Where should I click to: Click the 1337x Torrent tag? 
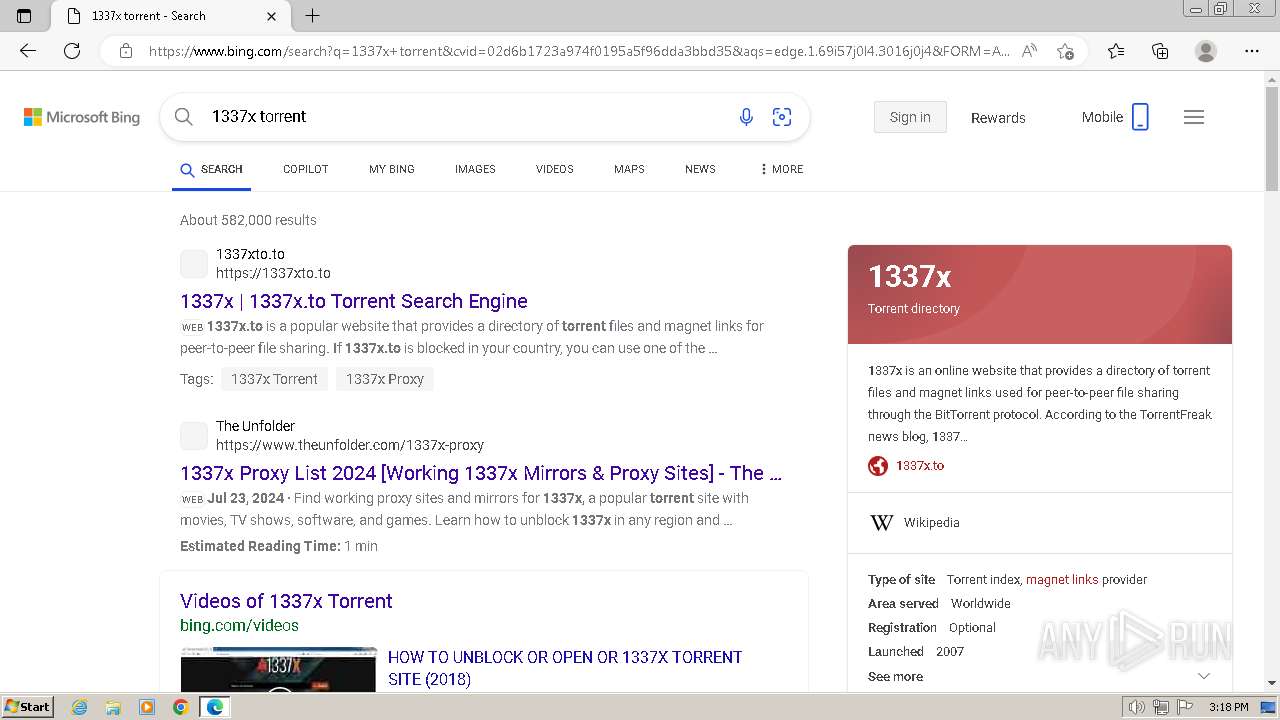[274, 379]
